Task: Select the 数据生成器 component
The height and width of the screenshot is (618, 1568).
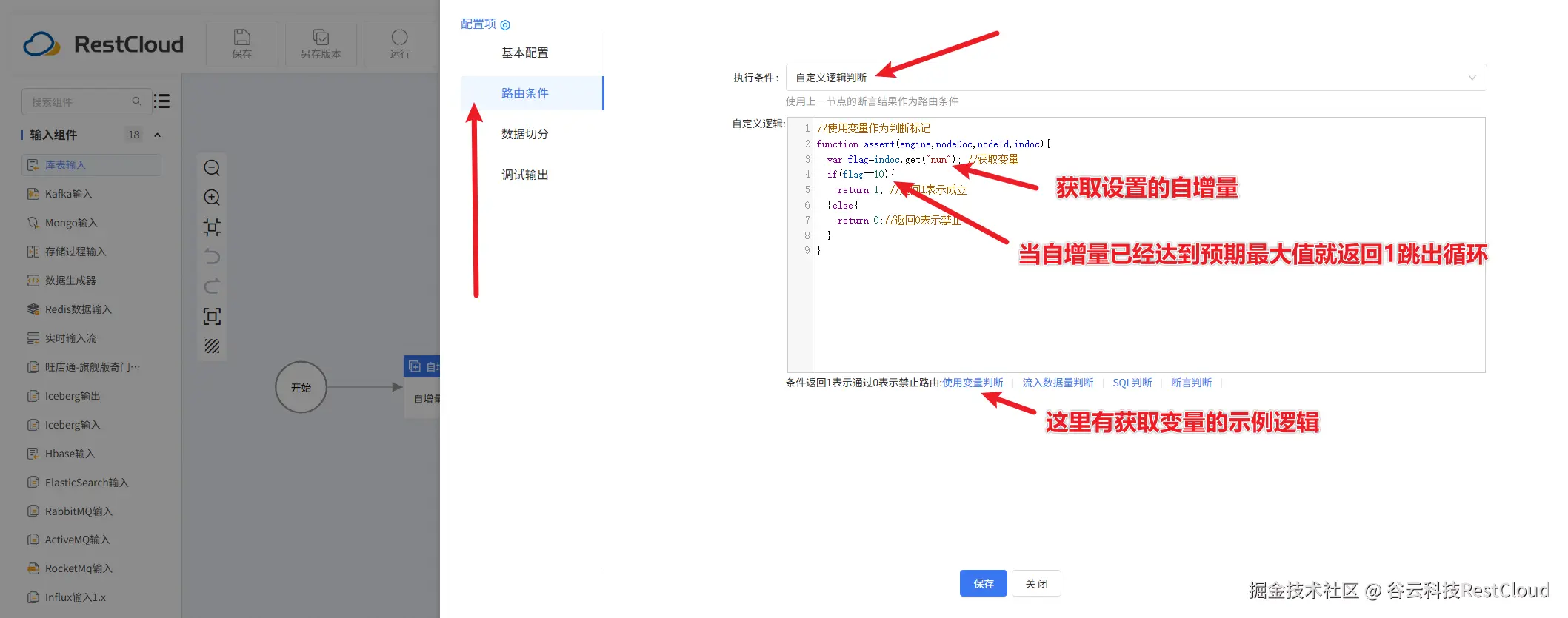Action: click(70, 281)
